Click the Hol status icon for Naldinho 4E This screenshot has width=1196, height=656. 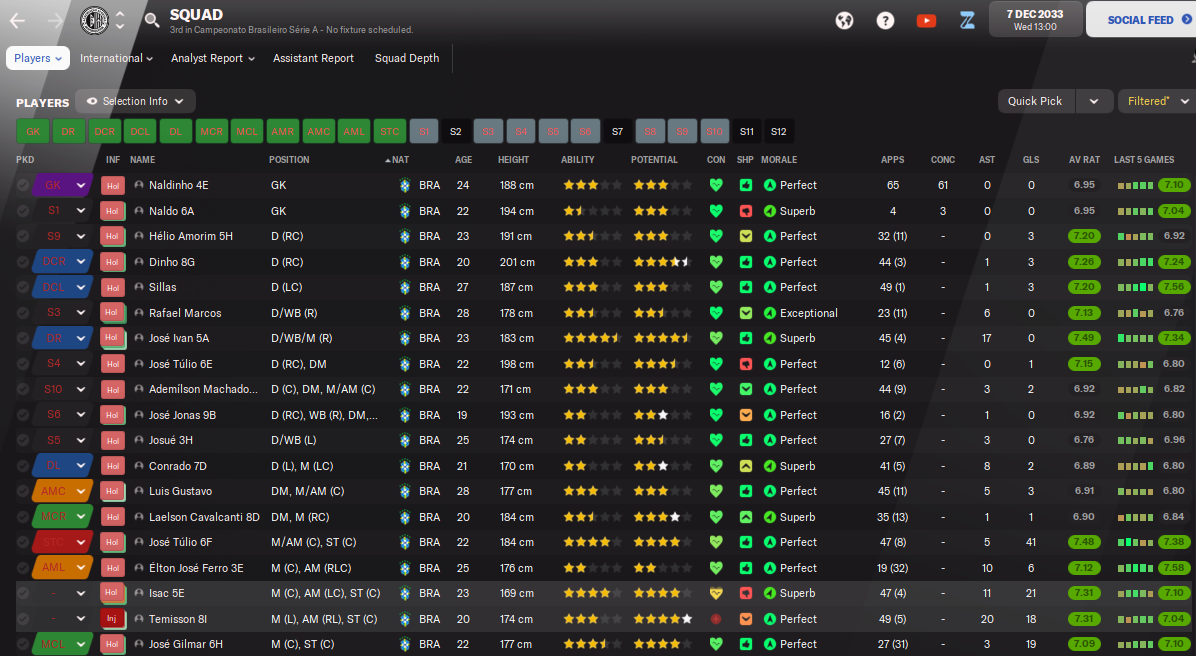point(112,185)
